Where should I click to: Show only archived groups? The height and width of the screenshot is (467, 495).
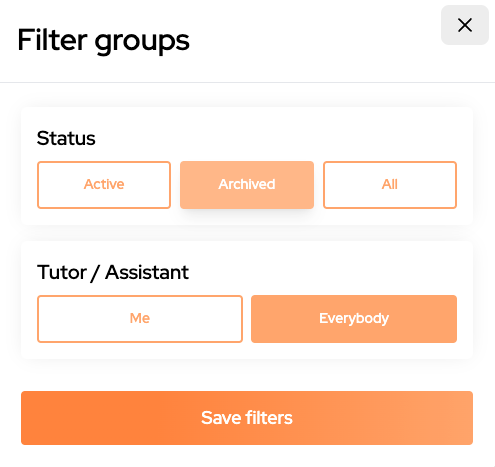247,185
